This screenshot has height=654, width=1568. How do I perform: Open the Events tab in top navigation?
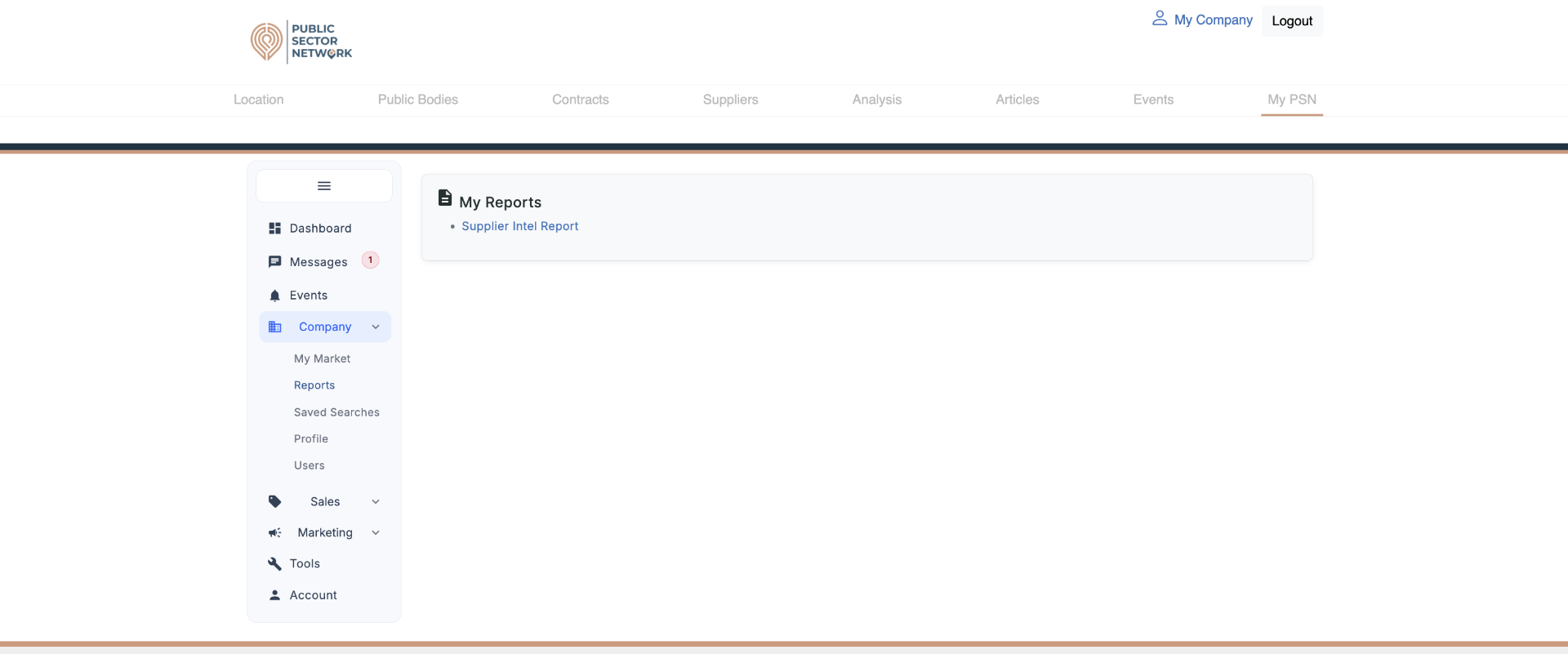1153,100
